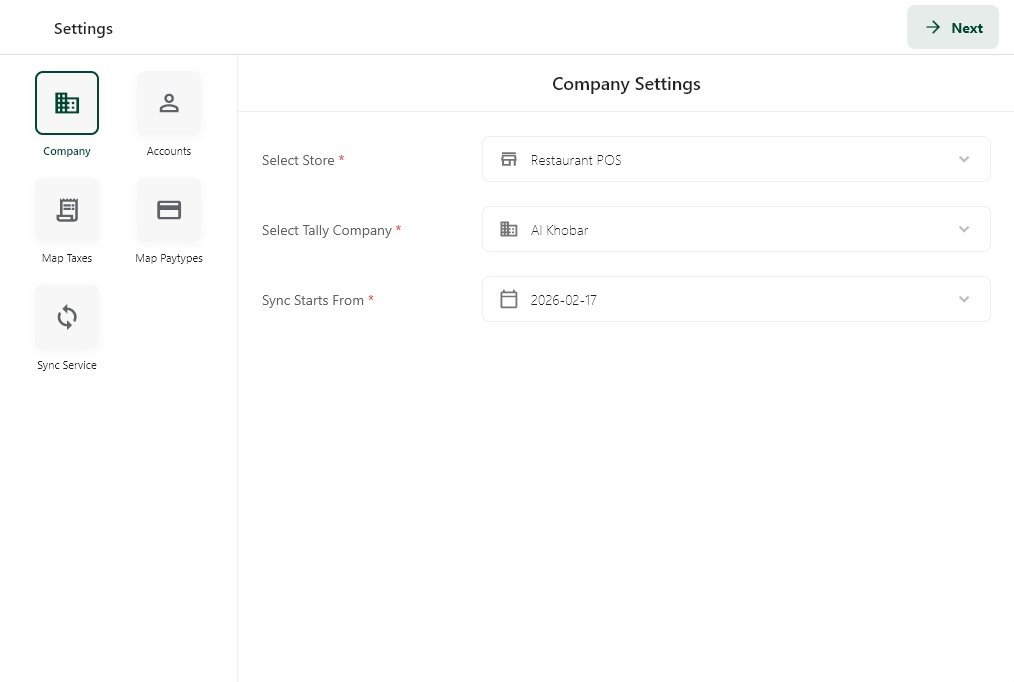
Task: Select the Map Taxes receipt icon
Action: [x=67, y=210]
